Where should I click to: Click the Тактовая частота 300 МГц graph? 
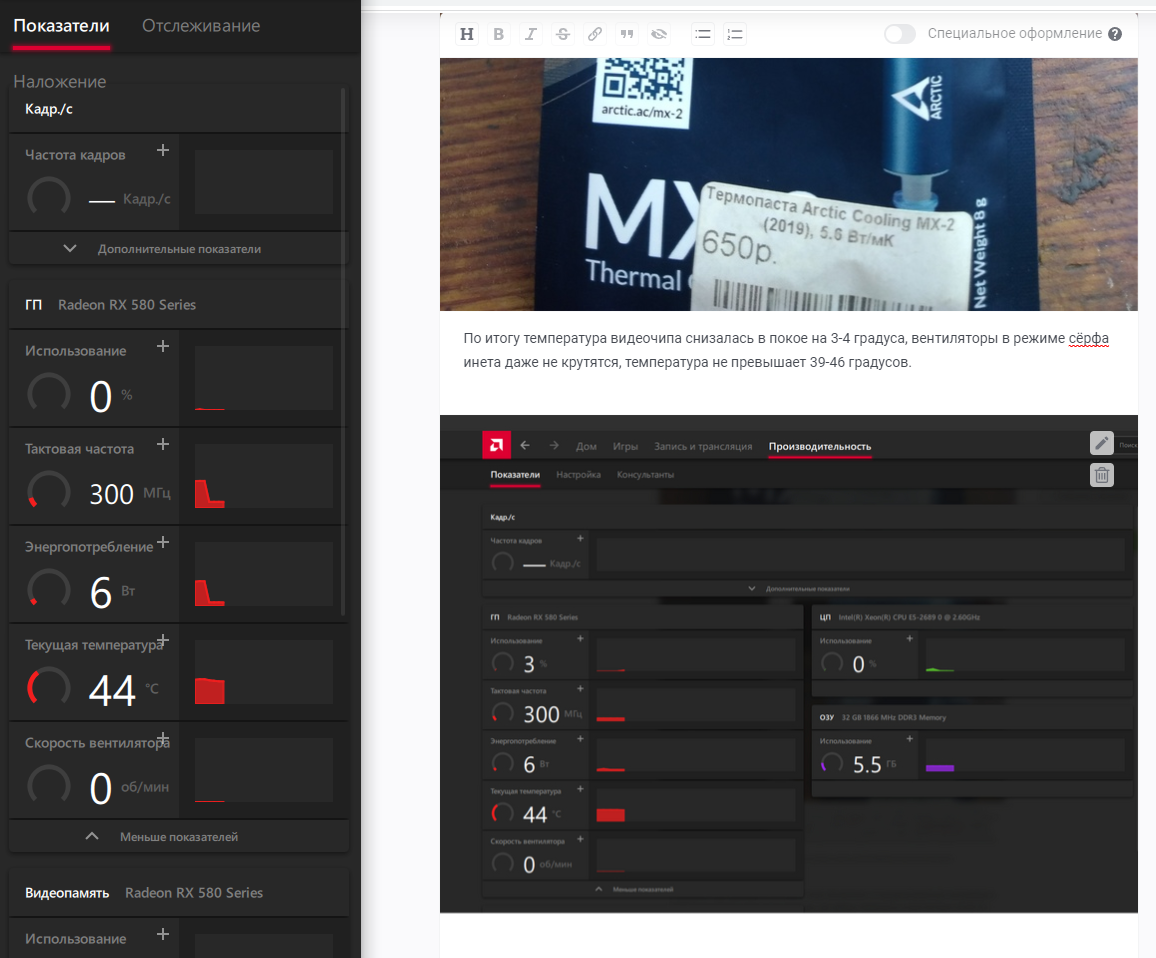coord(264,476)
